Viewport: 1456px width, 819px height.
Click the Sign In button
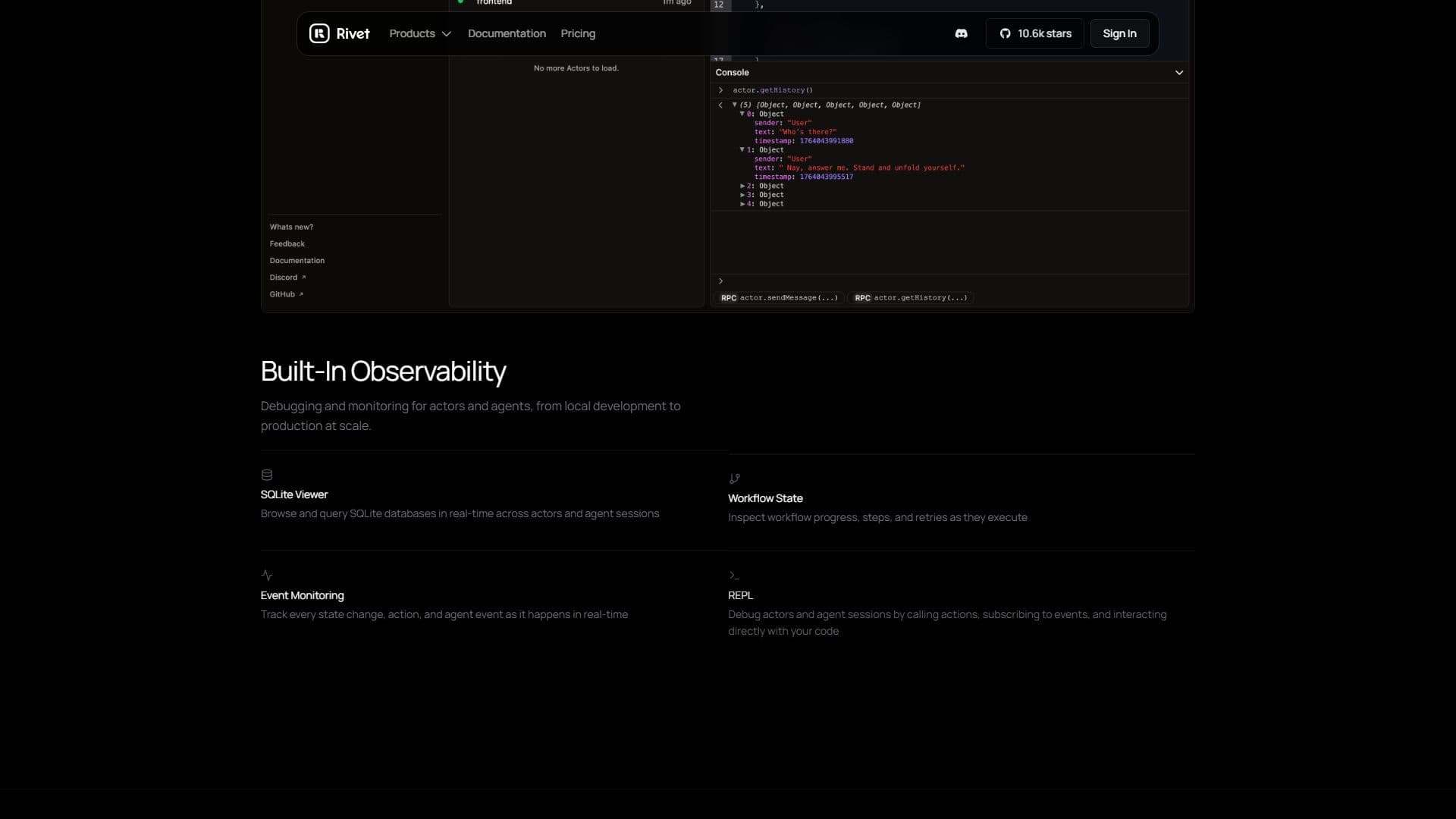[1119, 33]
